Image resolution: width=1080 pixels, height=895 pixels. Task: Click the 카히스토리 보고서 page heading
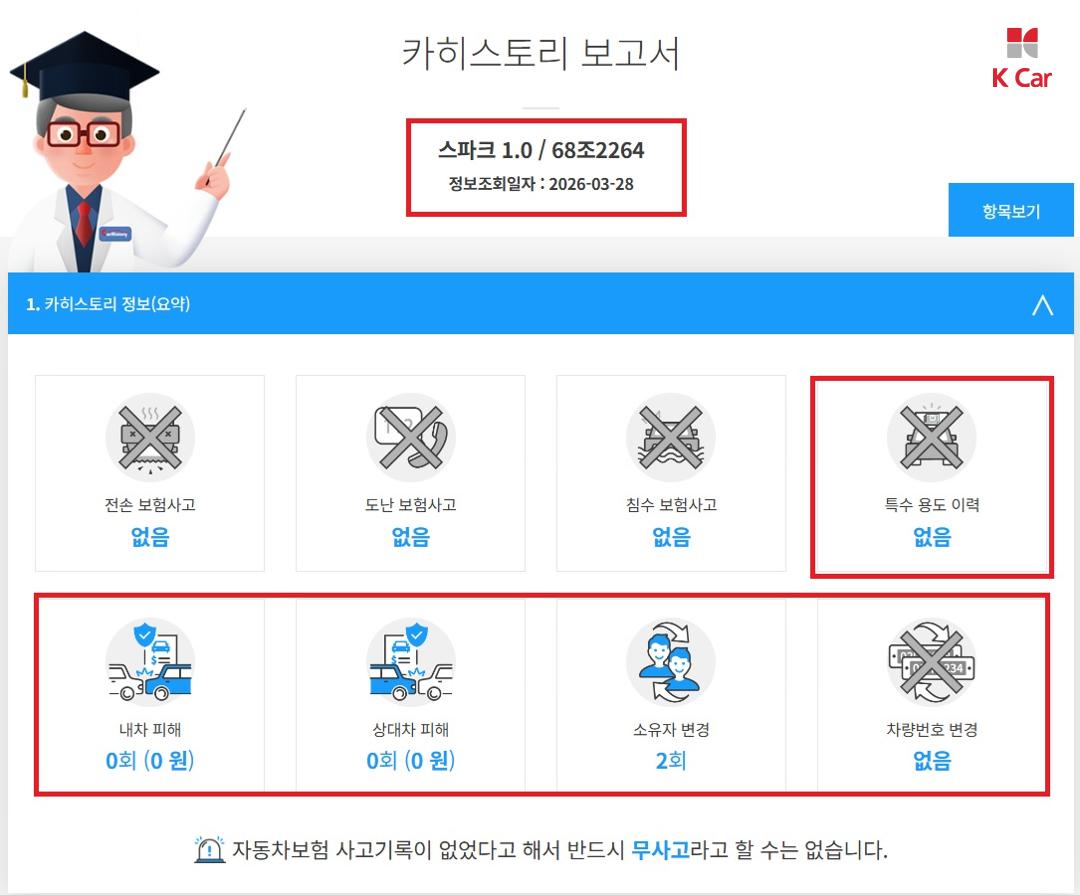pos(541,53)
